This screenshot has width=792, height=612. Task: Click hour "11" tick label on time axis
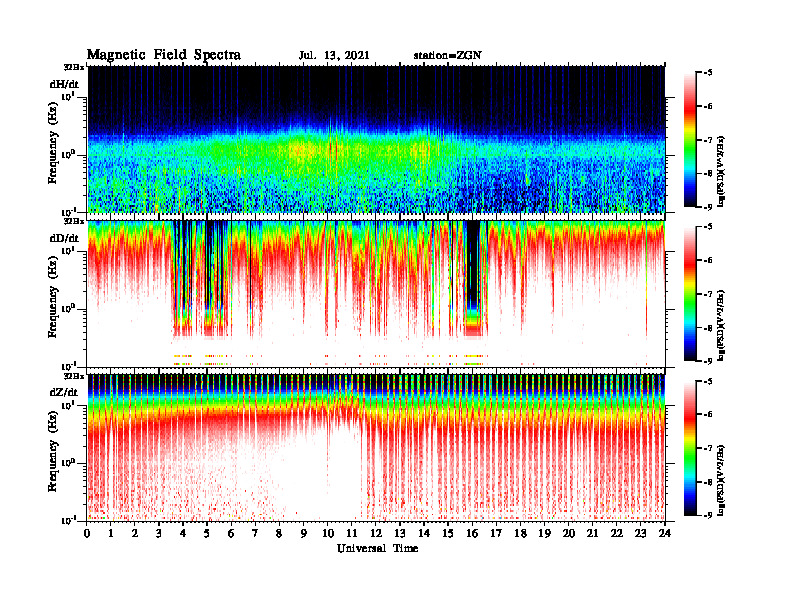(x=352, y=533)
